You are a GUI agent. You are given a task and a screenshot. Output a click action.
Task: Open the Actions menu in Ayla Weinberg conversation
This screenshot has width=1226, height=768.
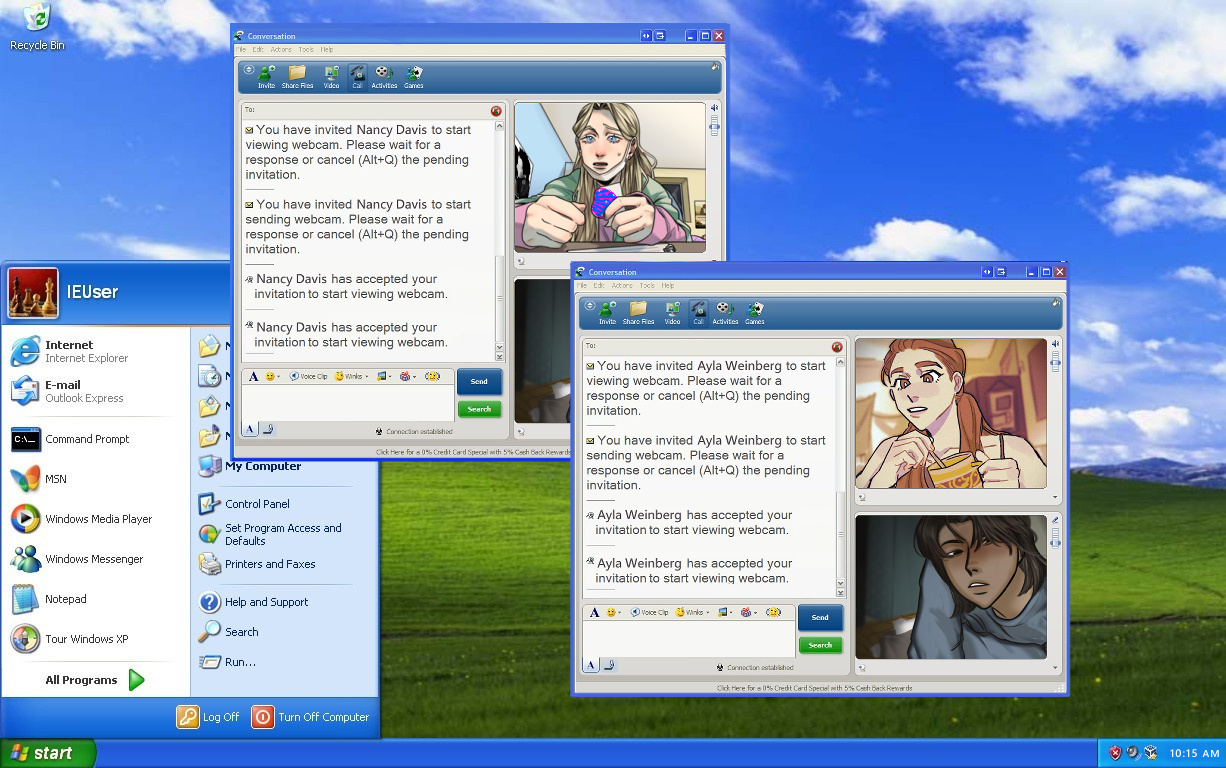tap(622, 286)
